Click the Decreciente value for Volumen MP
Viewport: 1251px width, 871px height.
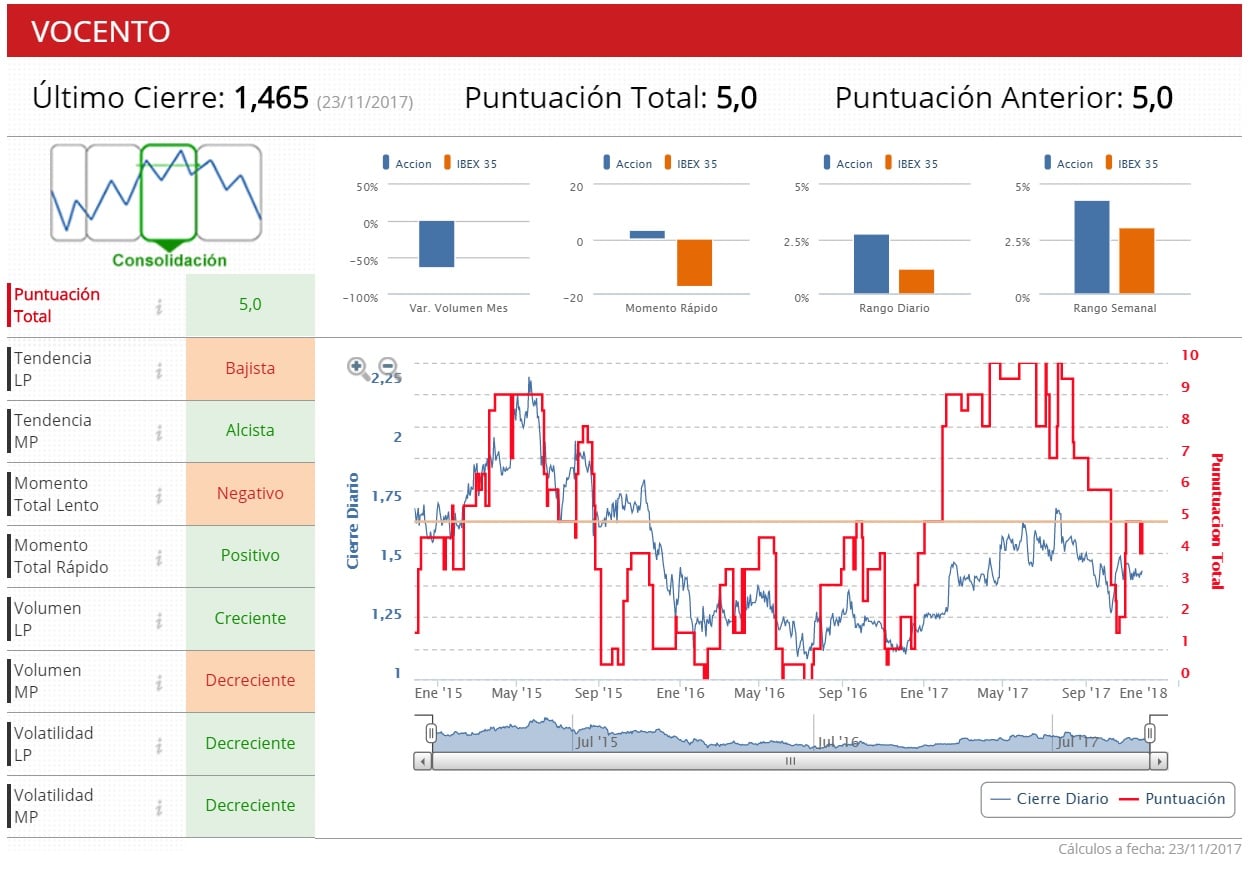250,681
